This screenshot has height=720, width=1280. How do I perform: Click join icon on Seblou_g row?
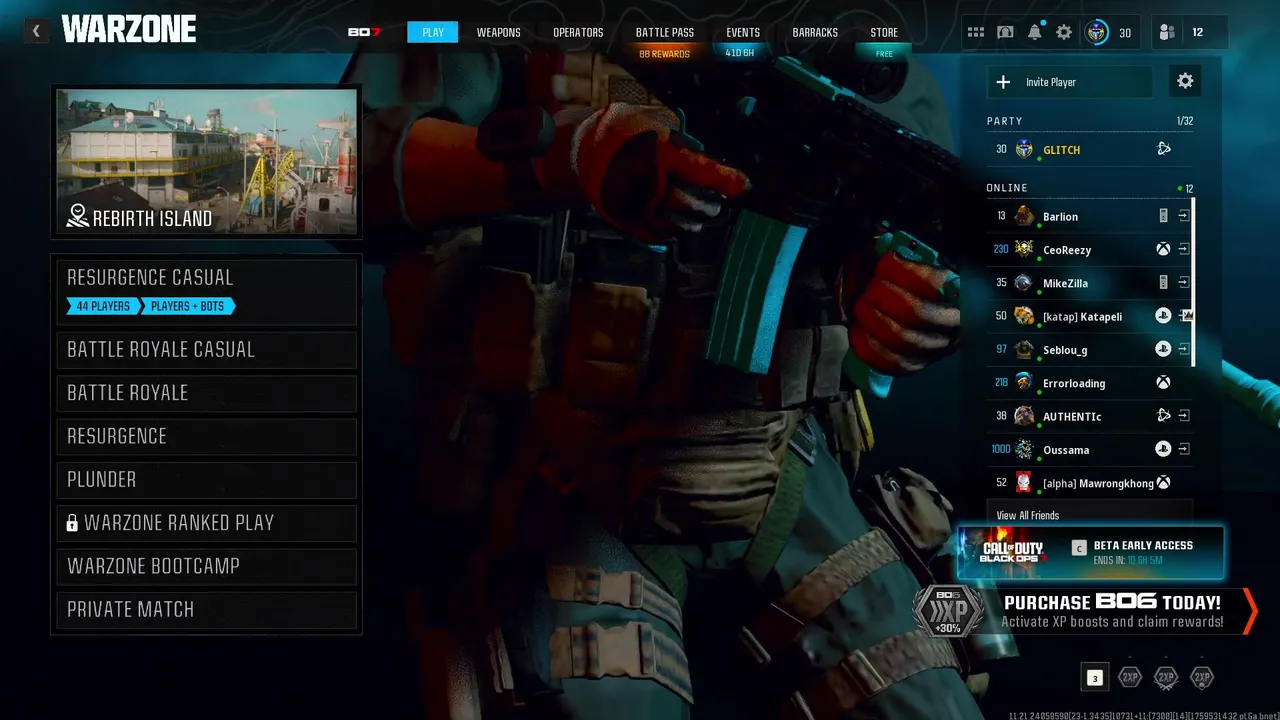click(1183, 349)
